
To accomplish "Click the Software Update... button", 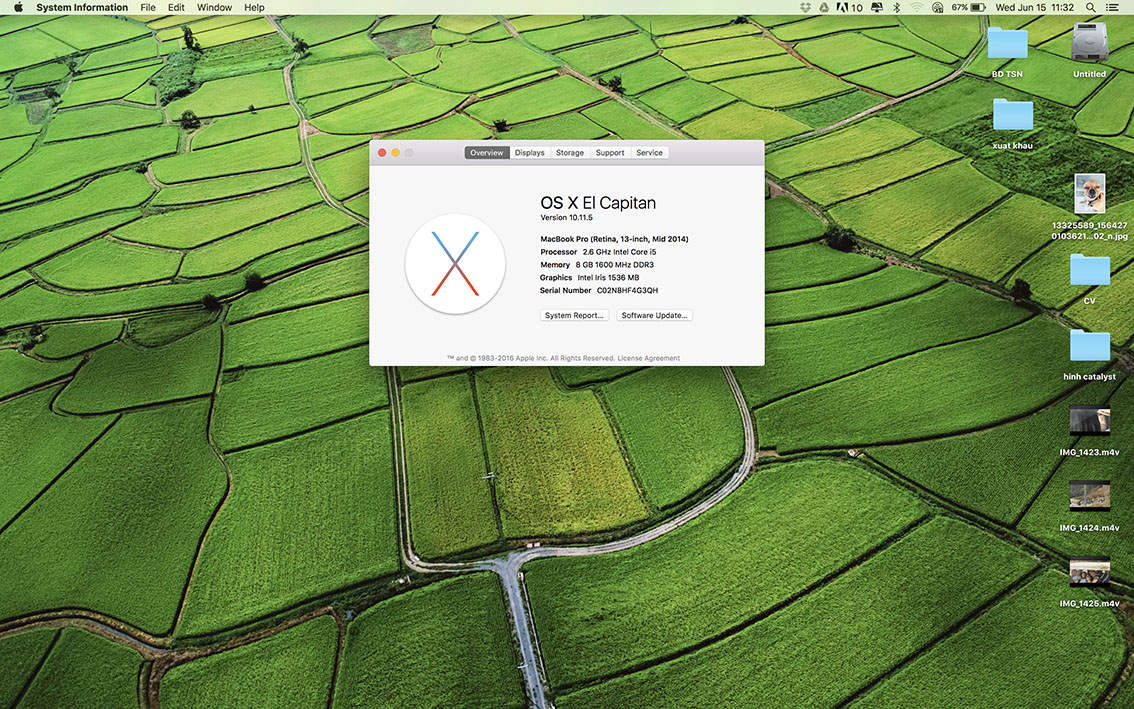I will coord(655,315).
